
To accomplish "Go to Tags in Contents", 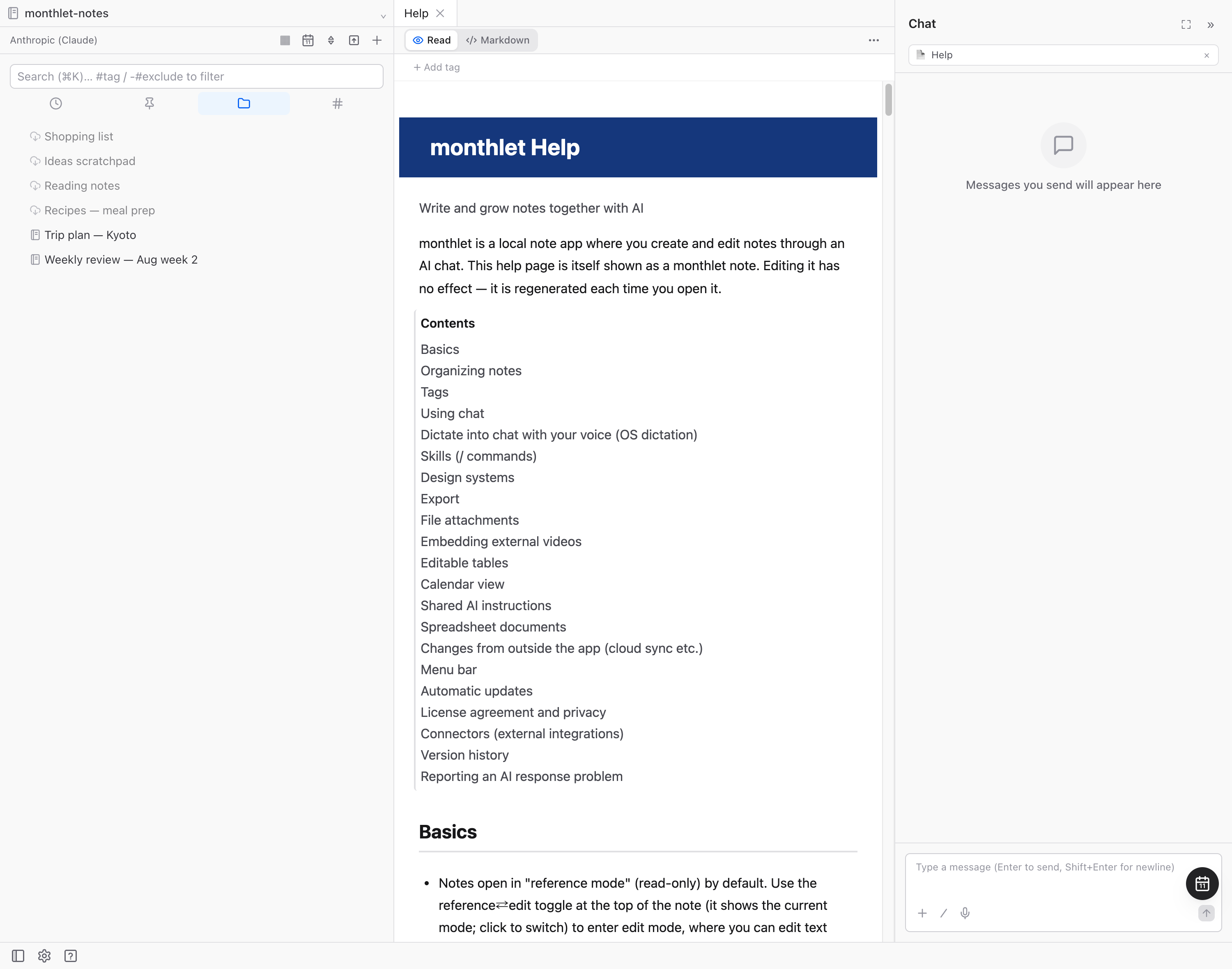I will point(434,393).
